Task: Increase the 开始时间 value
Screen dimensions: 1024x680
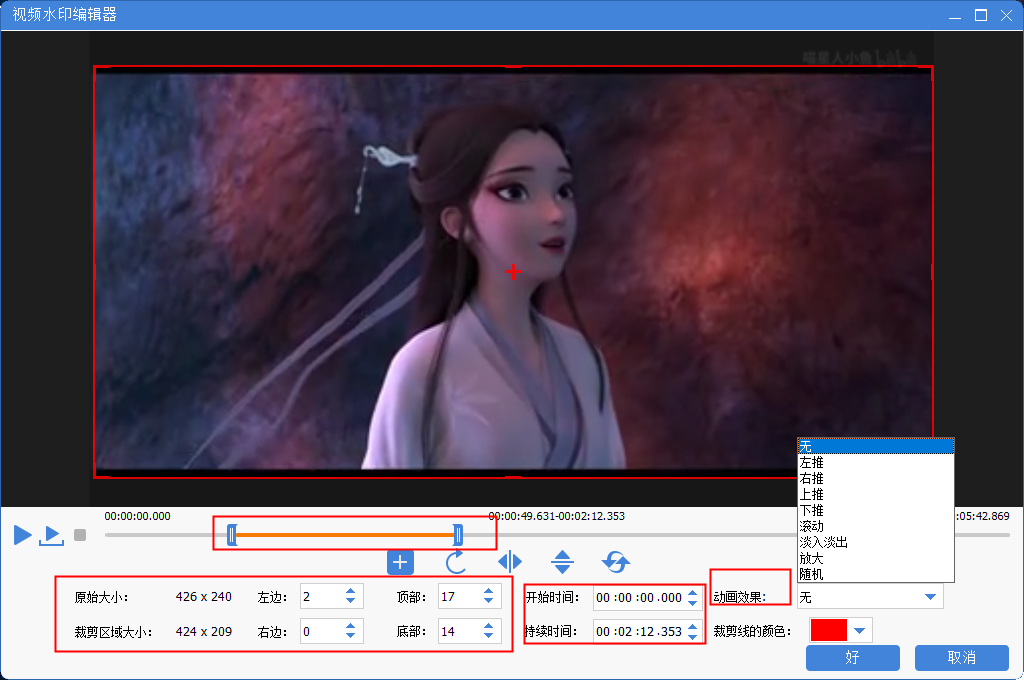Action: [693, 592]
